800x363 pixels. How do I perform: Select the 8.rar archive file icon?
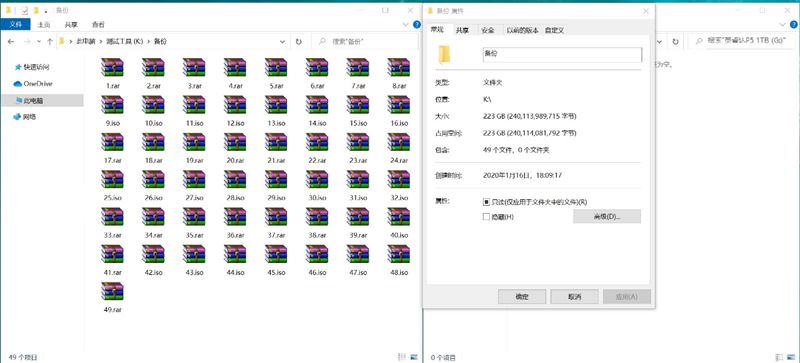coord(398,68)
